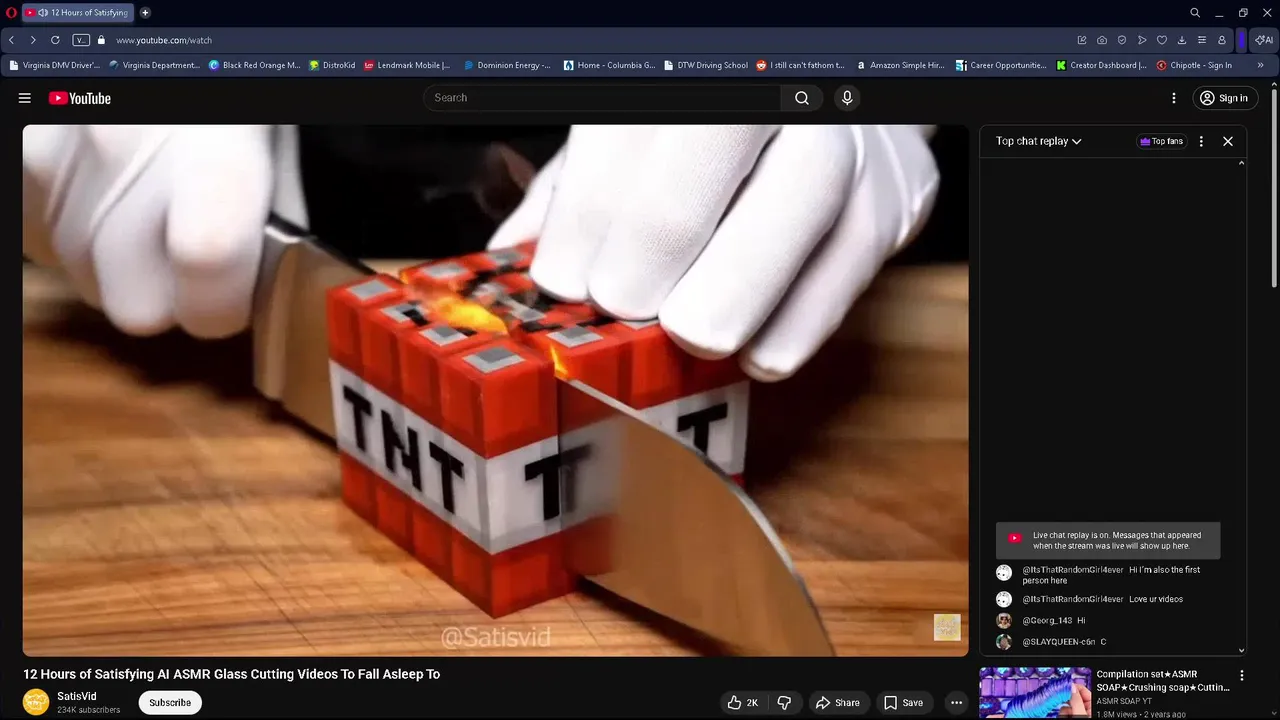This screenshot has width=1280, height=720.
Task: Open the Opera main menu logo
Action: [x=11, y=13]
